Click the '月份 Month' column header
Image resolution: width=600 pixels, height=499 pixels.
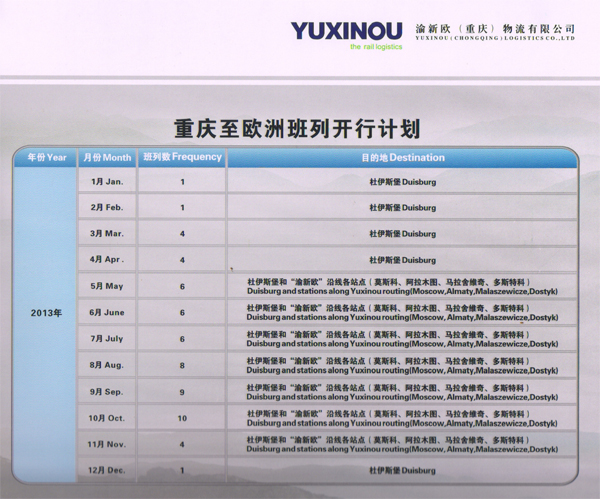pyautogui.click(x=107, y=157)
